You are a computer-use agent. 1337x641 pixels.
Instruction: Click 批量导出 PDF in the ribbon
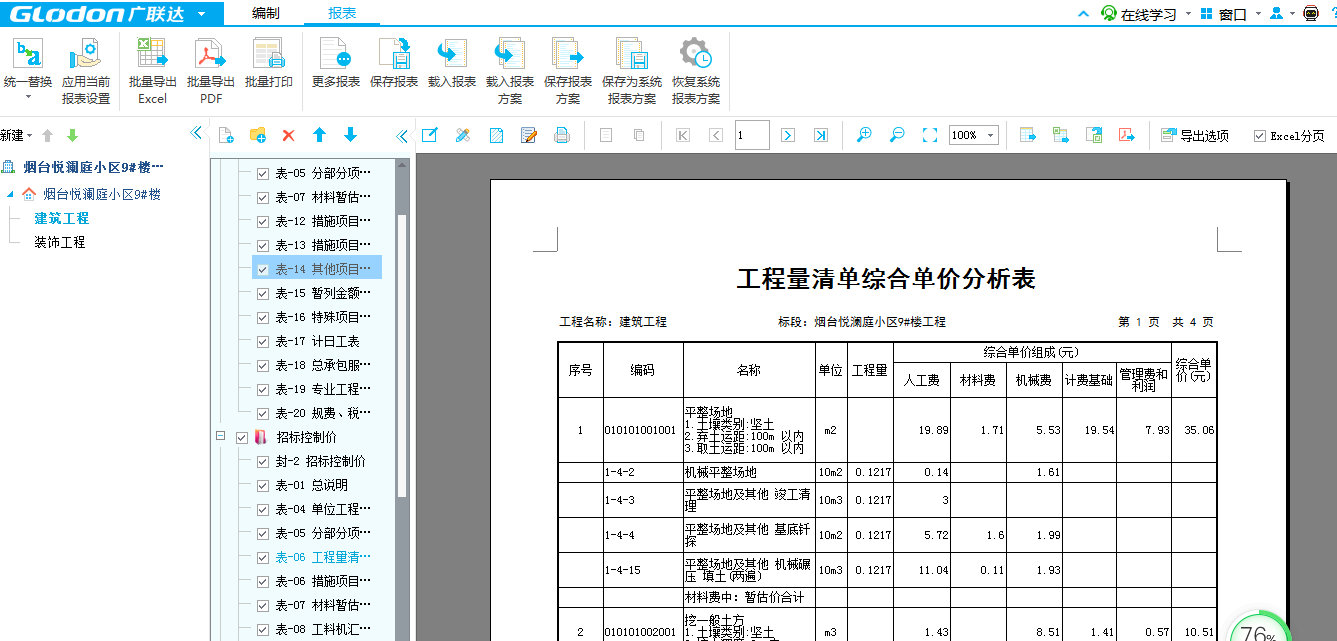210,71
